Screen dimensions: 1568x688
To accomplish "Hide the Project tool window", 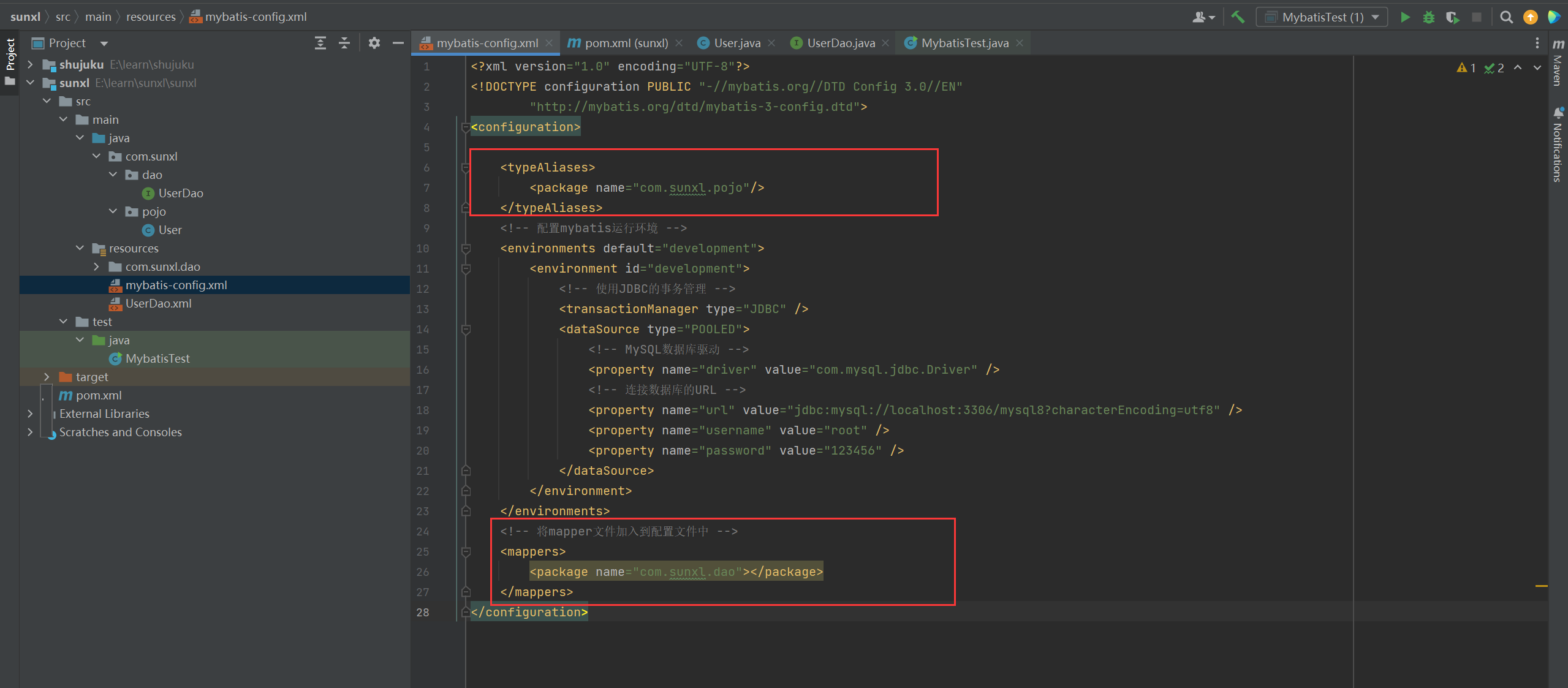I will coord(398,43).
